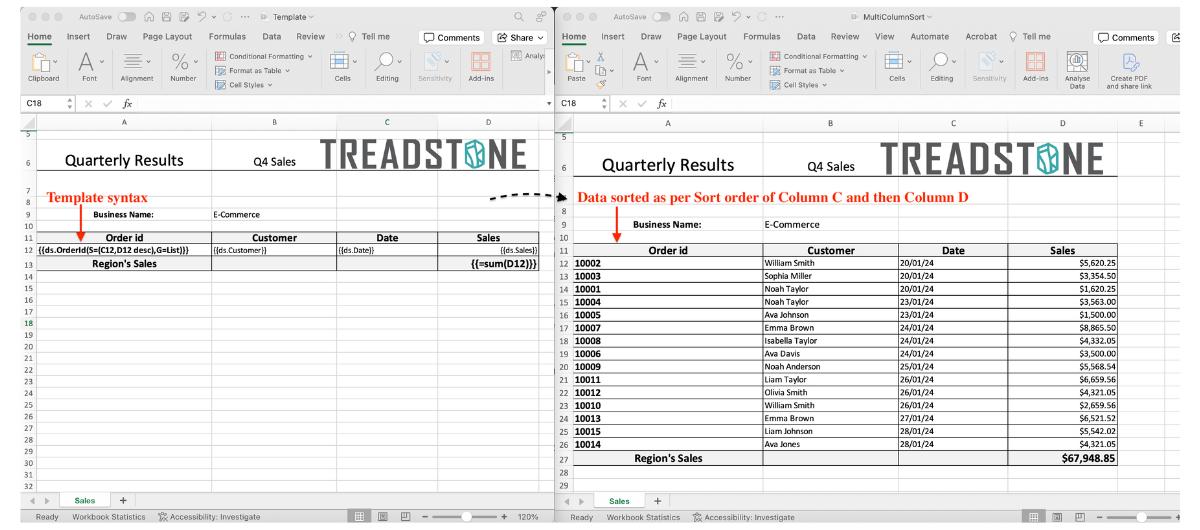Open Conditional Formatting in MultiColumnSort window
Screen dimensions: 1200x530
pyautogui.click(x=820, y=56)
